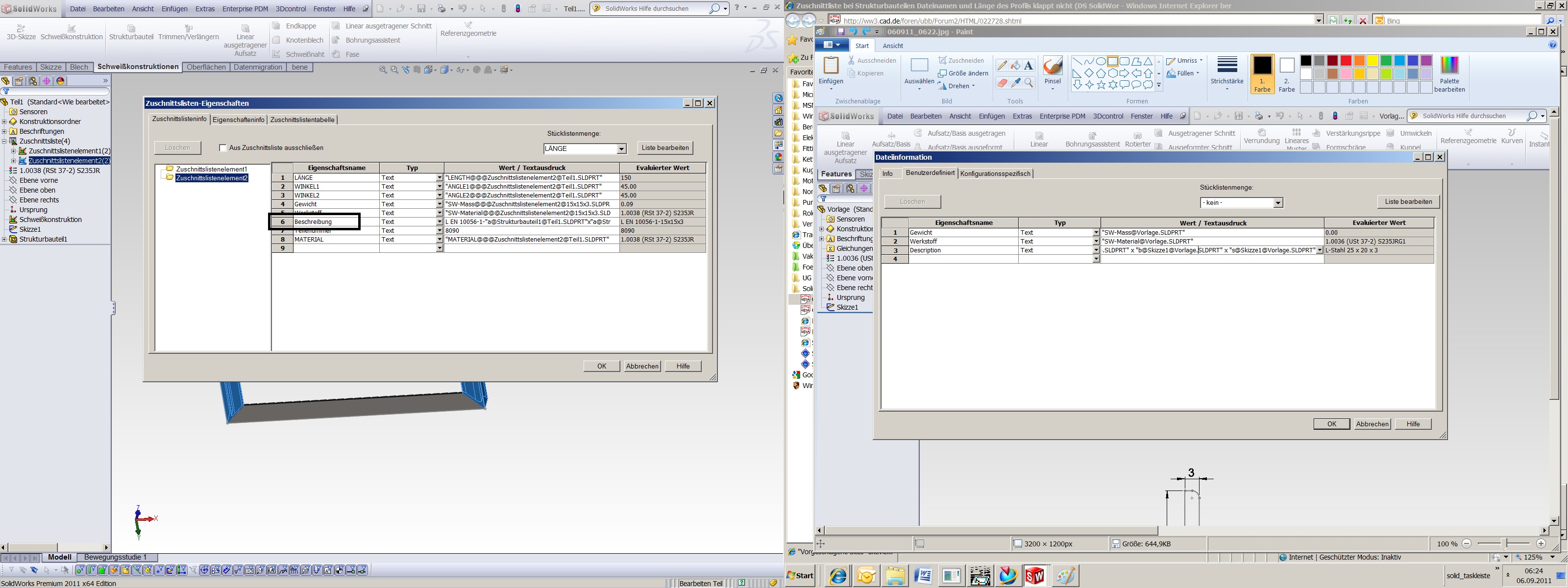
Task: Open the PropertyManager tab icon
Action: (x=19, y=81)
